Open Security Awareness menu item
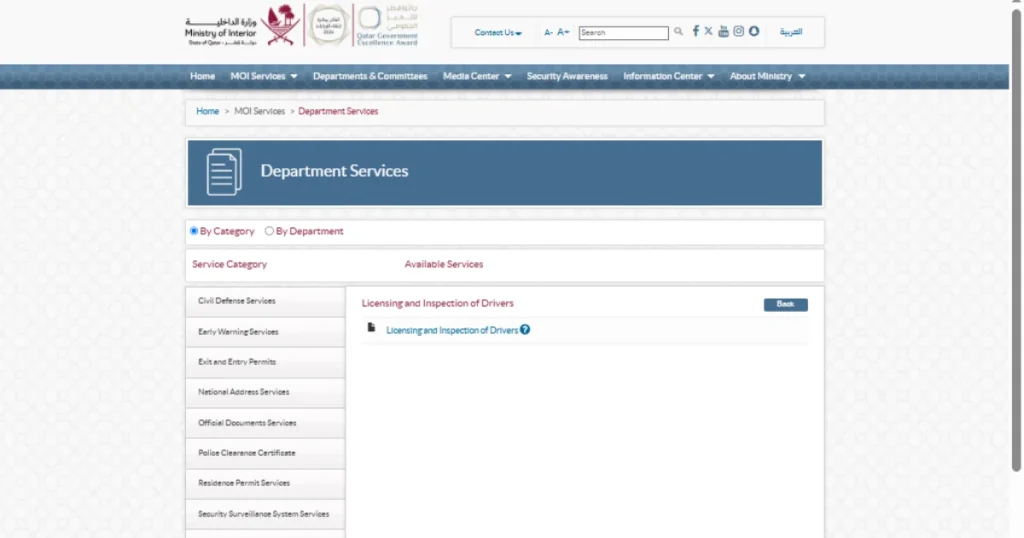 tap(567, 76)
